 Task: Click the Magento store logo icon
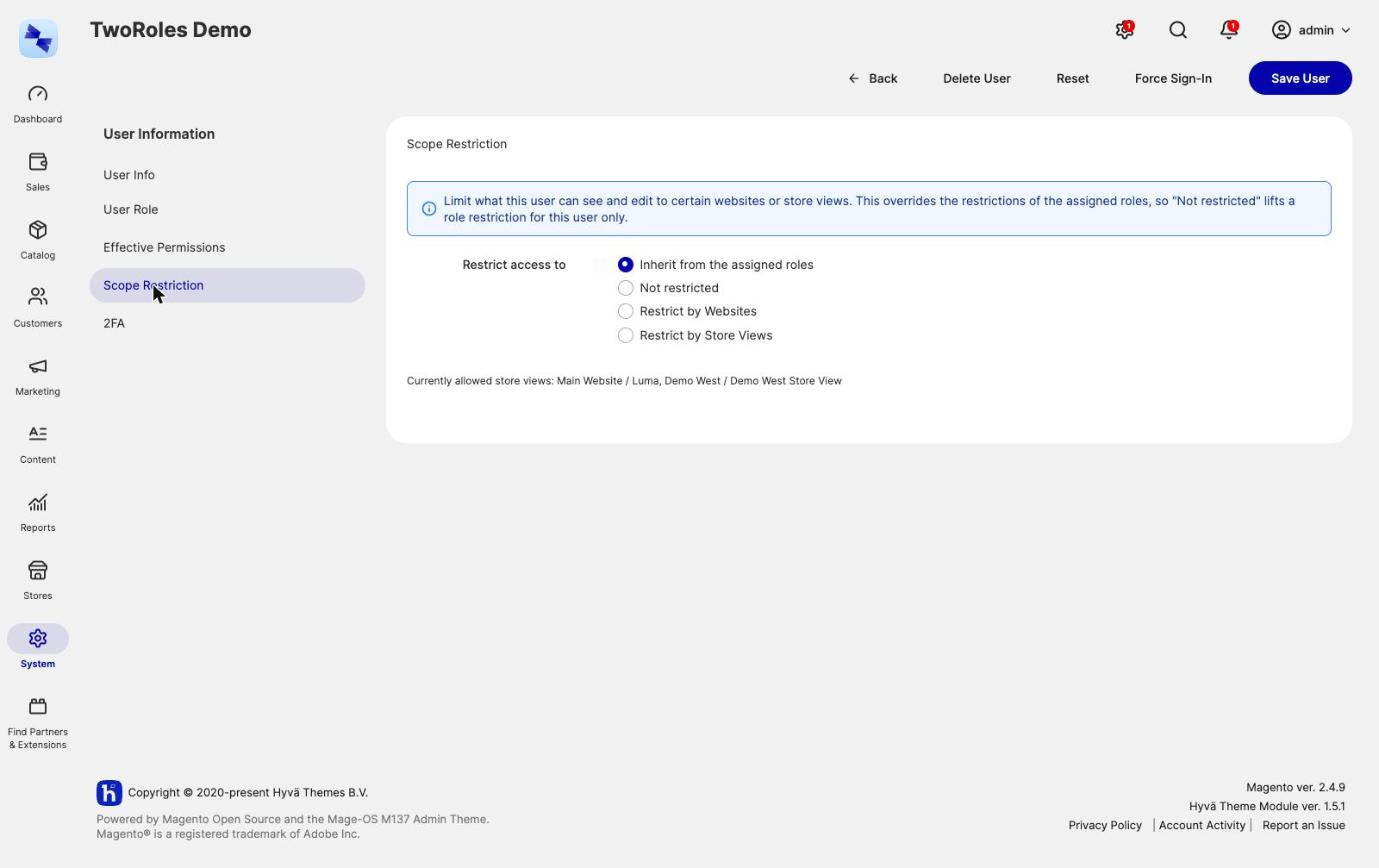tap(38, 38)
